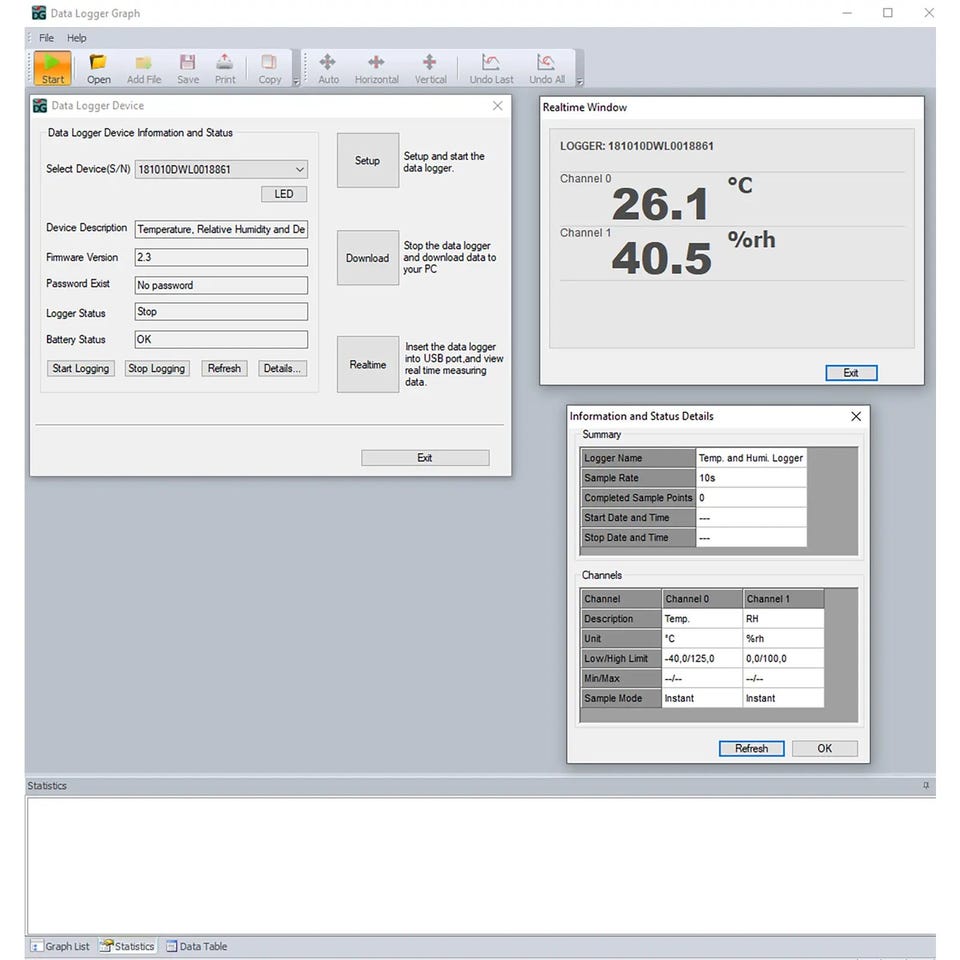Click the 'Temp.' description cell

pyautogui.click(x=702, y=619)
